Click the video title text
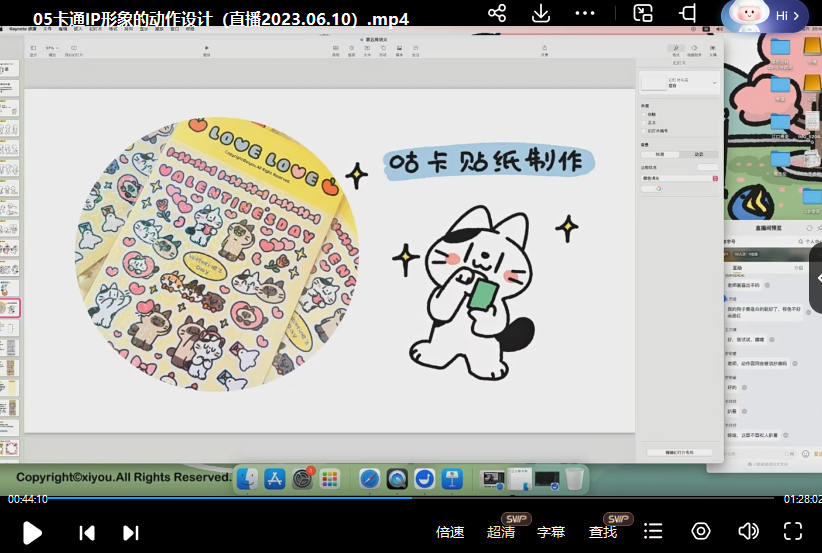This screenshot has width=822, height=553. [220, 19]
